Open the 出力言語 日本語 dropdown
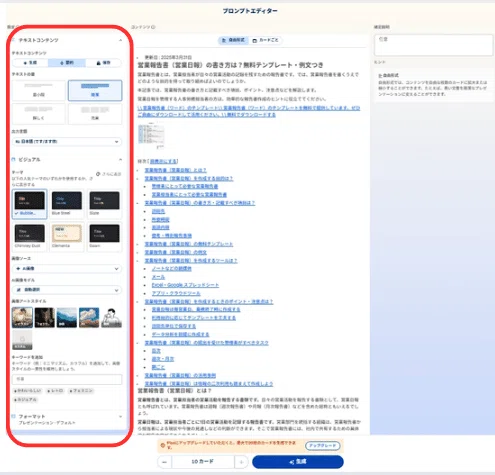Viewport: 495px width, 475px height. [67, 142]
